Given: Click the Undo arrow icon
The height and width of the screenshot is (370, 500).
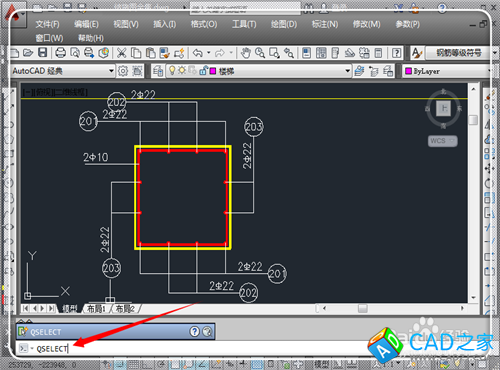Looking at the screenshot, I should pos(198,53).
